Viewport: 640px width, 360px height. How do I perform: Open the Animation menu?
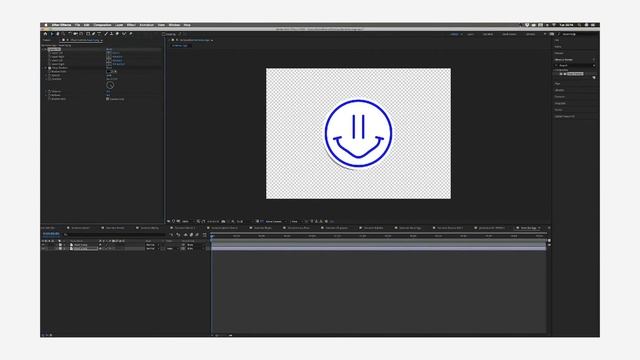(x=147, y=25)
